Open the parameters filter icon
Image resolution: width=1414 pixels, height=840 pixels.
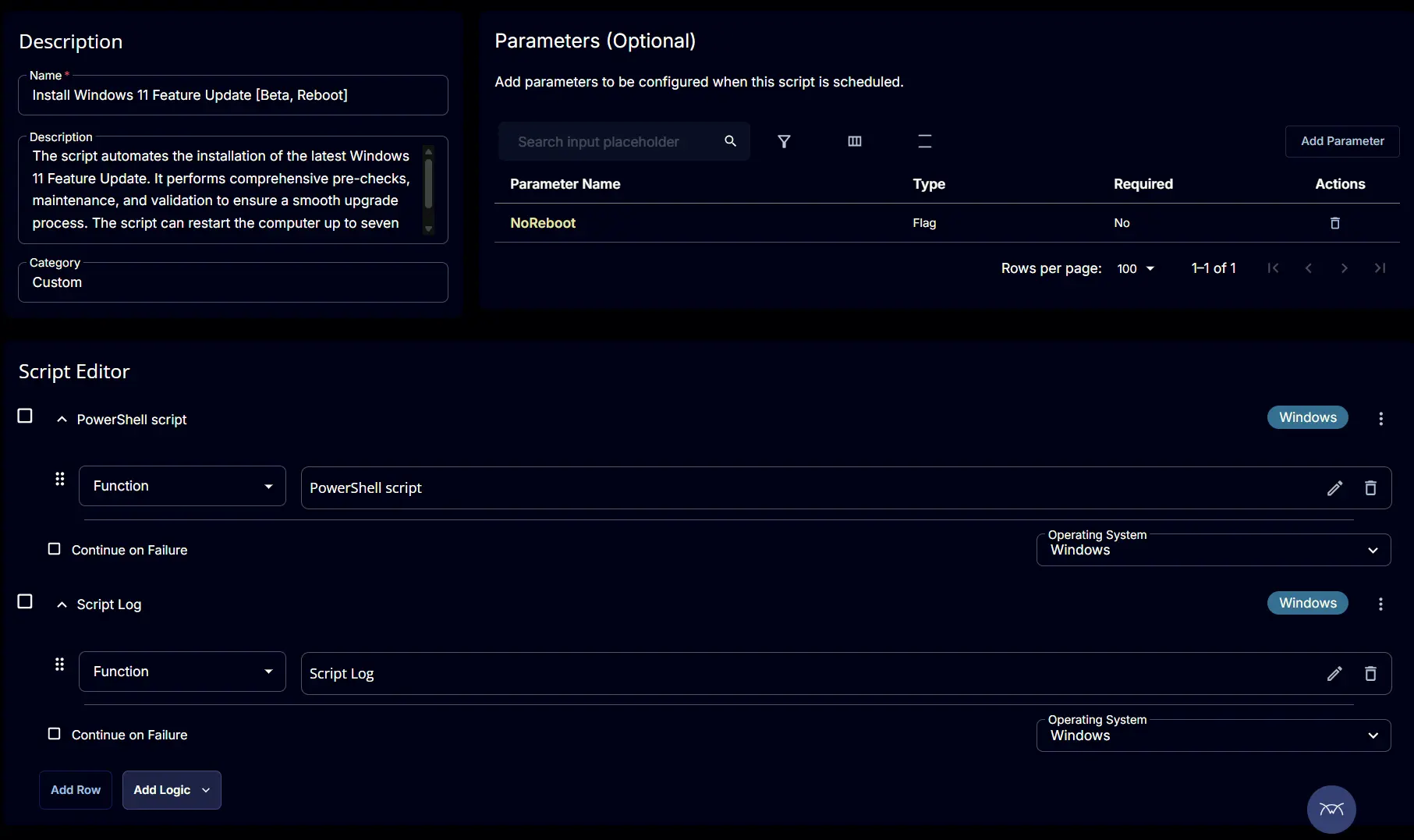pos(785,141)
